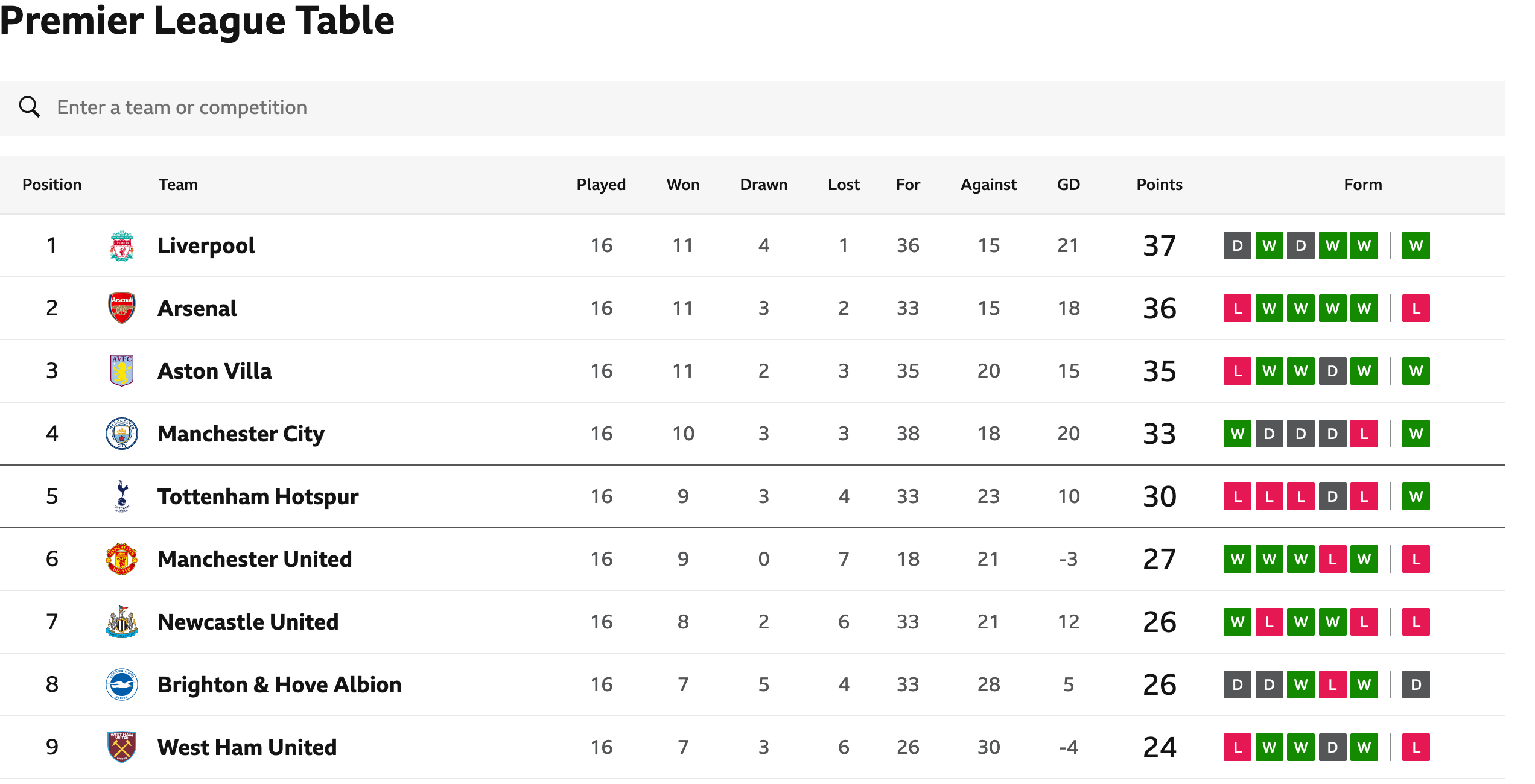Click the Manchester United crest
Image resolution: width=1535 pixels, height=784 pixels.
pos(122,559)
